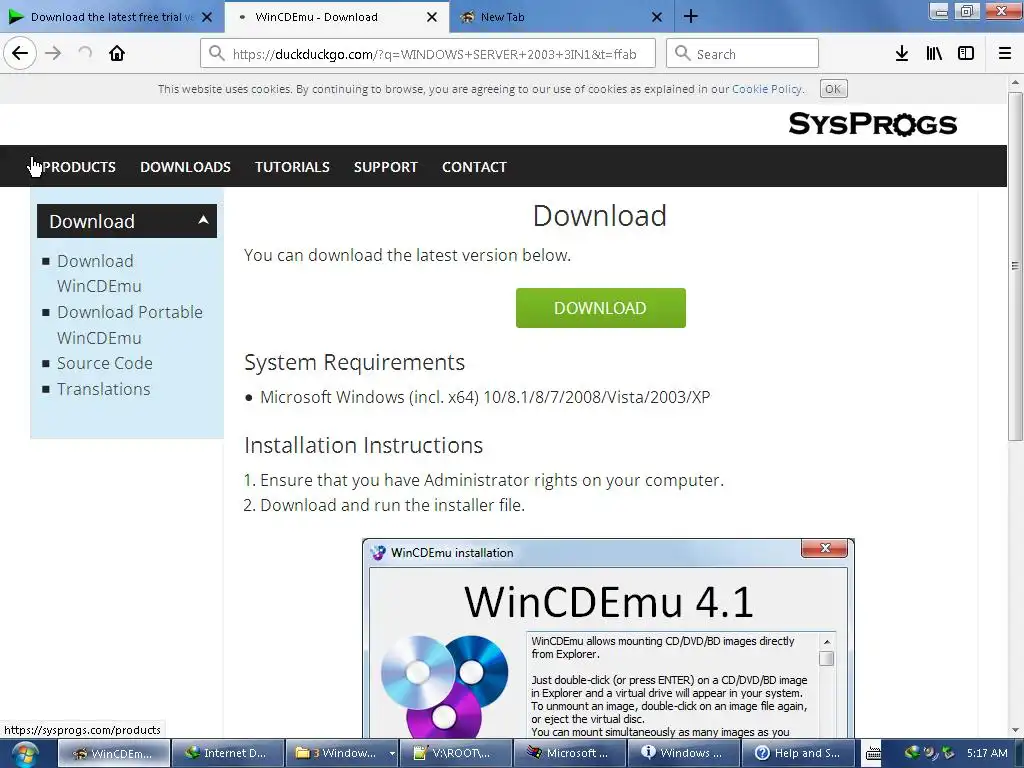This screenshot has width=1024, height=768.
Task: Open the downloads arrow icon in toolbar
Action: (x=902, y=54)
